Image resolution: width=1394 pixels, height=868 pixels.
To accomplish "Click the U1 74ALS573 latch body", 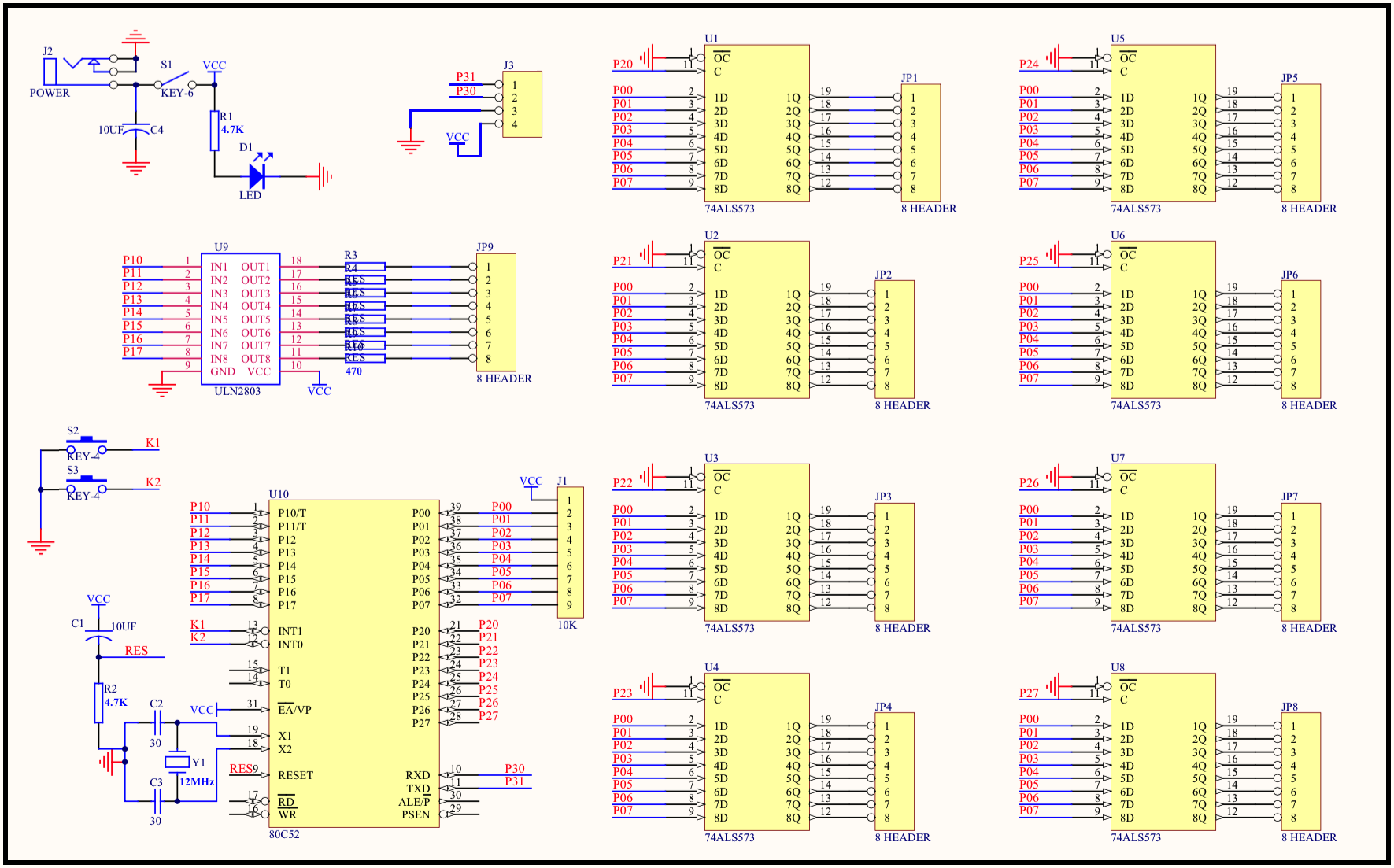I will click(x=757, y=124).
